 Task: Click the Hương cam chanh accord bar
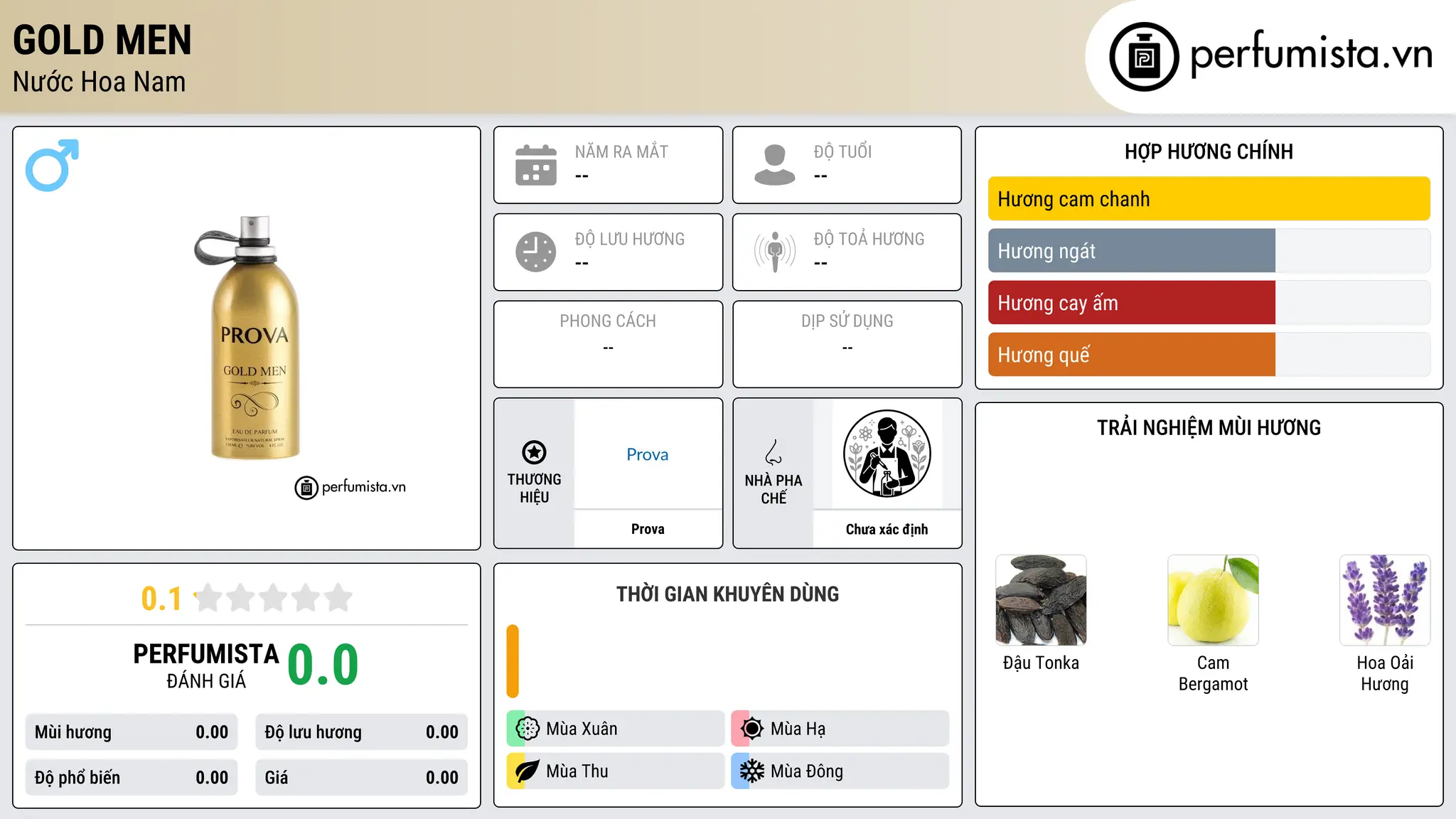click(1209, 199)
